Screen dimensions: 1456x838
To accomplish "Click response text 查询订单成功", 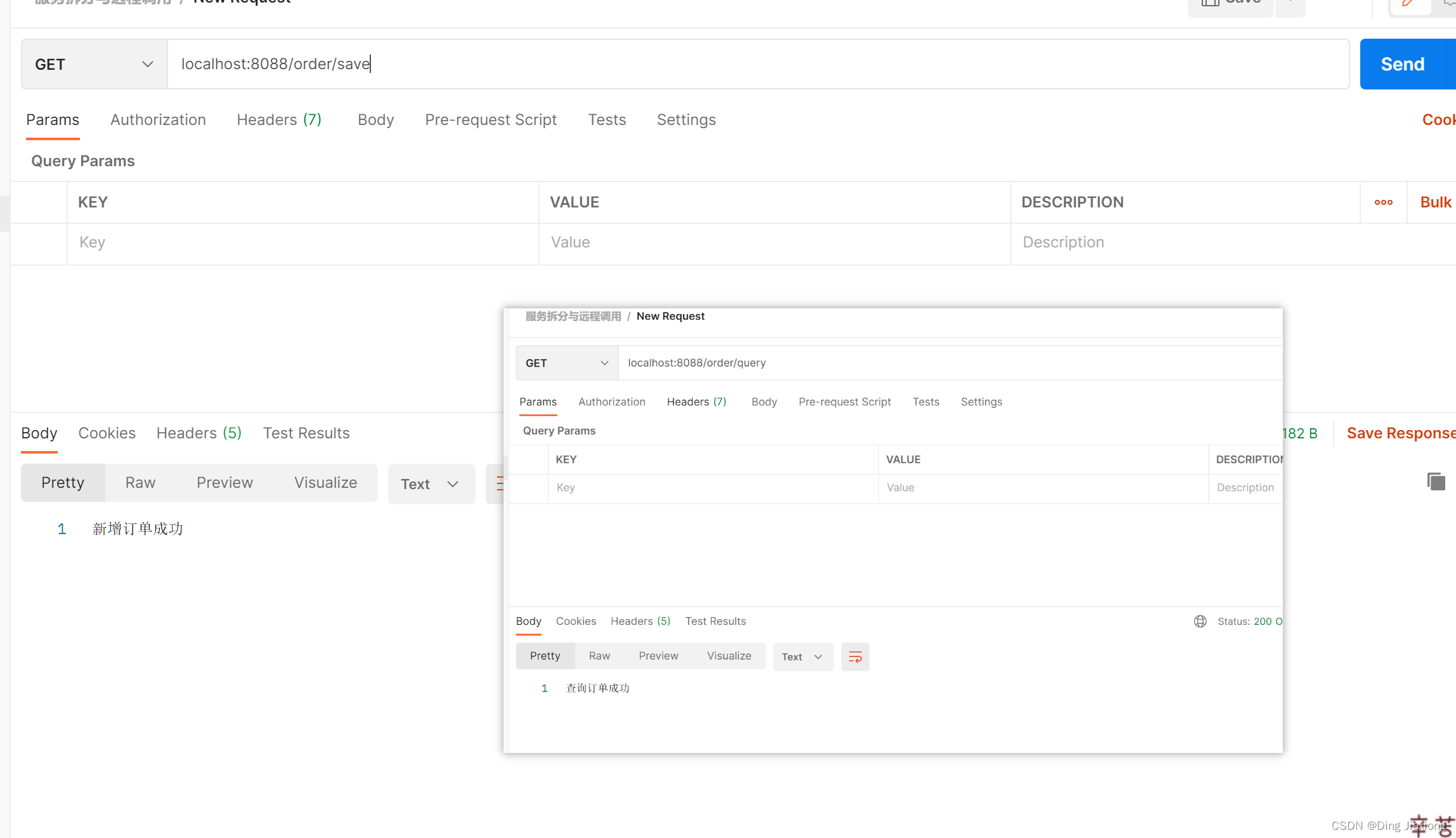I will pos(597,688).
